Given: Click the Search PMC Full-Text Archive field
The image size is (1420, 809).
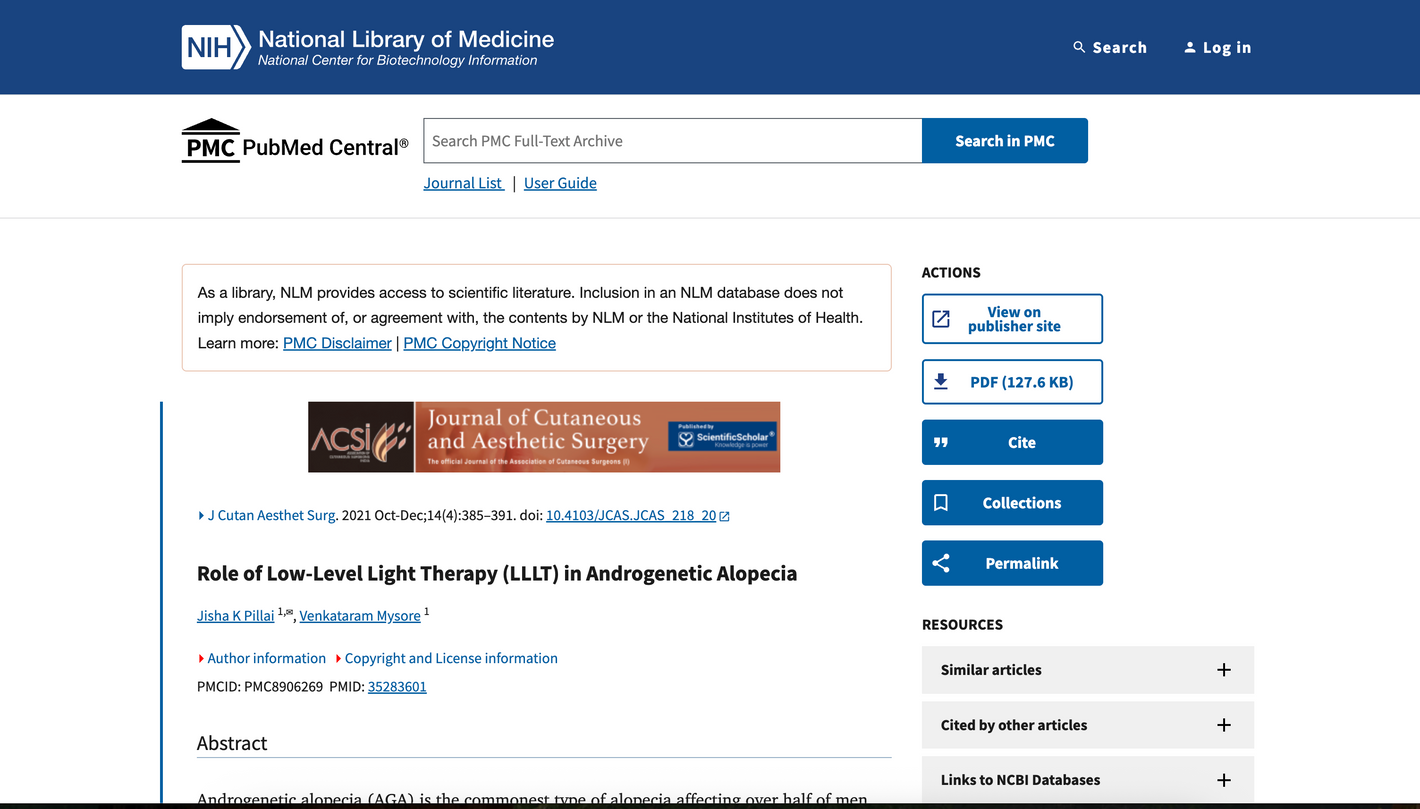Looking at the screenshot, I should coord(672,141).
